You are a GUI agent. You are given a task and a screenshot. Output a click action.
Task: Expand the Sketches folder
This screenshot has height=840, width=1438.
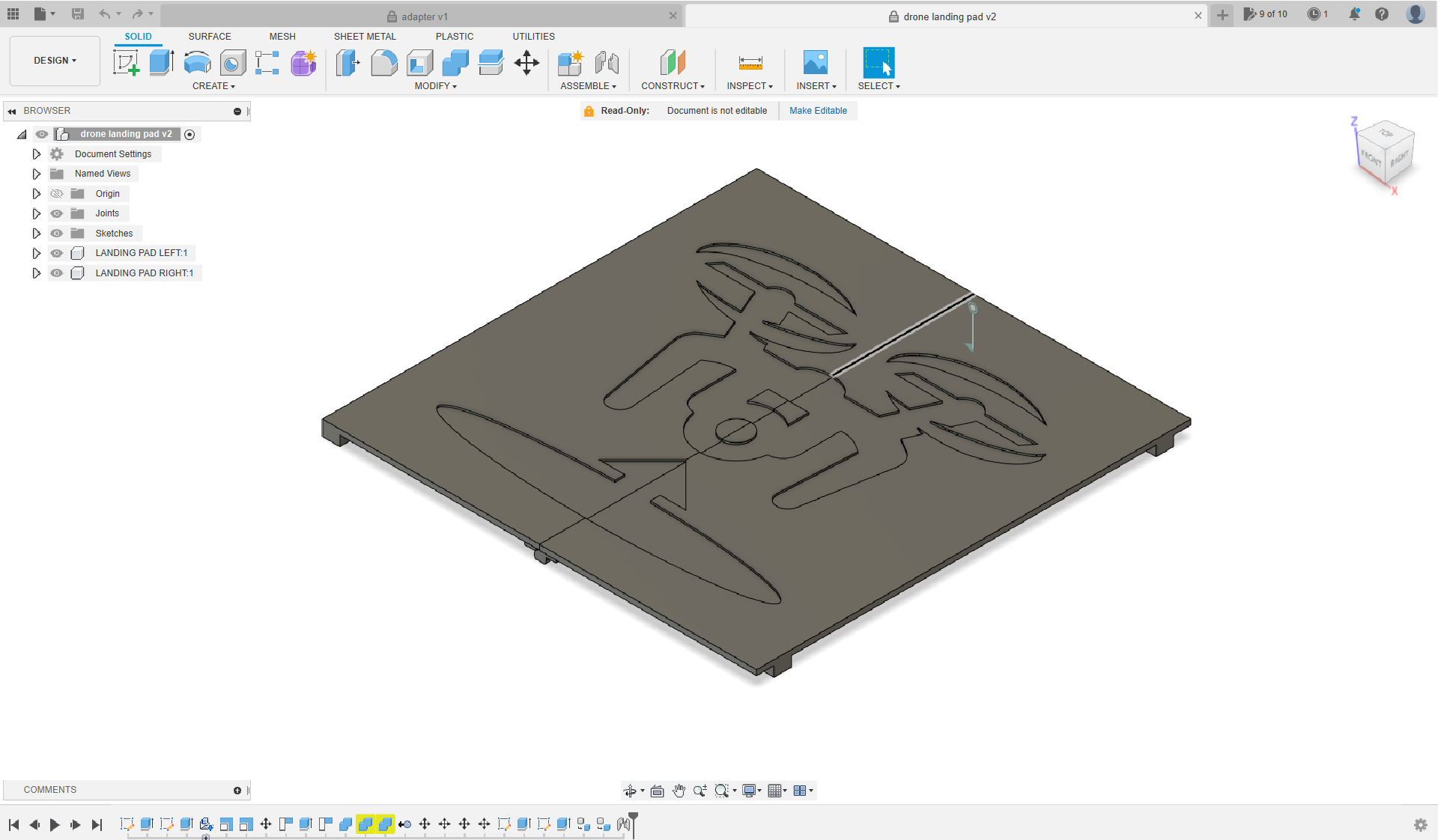click(x=36, y=234)
